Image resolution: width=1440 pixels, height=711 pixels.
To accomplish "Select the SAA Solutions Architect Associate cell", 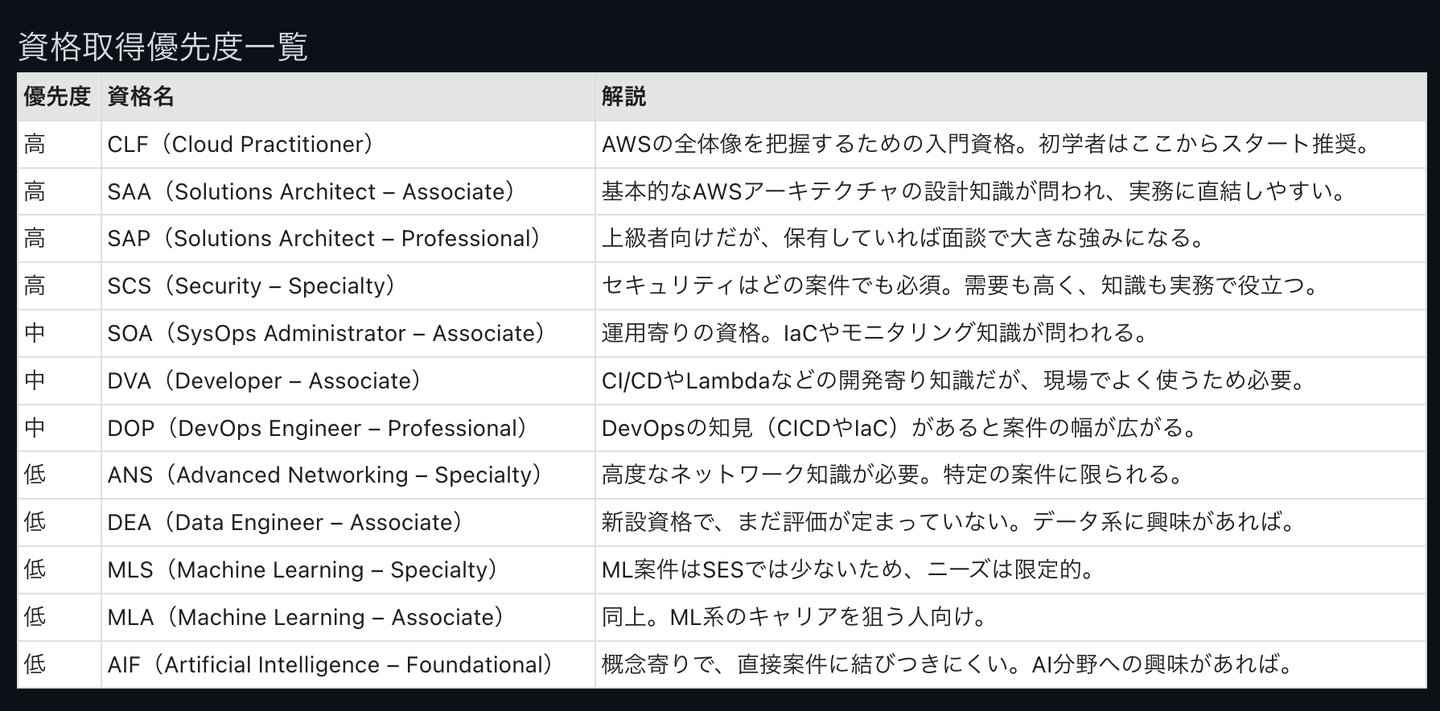I will click(x=311, y=191).
